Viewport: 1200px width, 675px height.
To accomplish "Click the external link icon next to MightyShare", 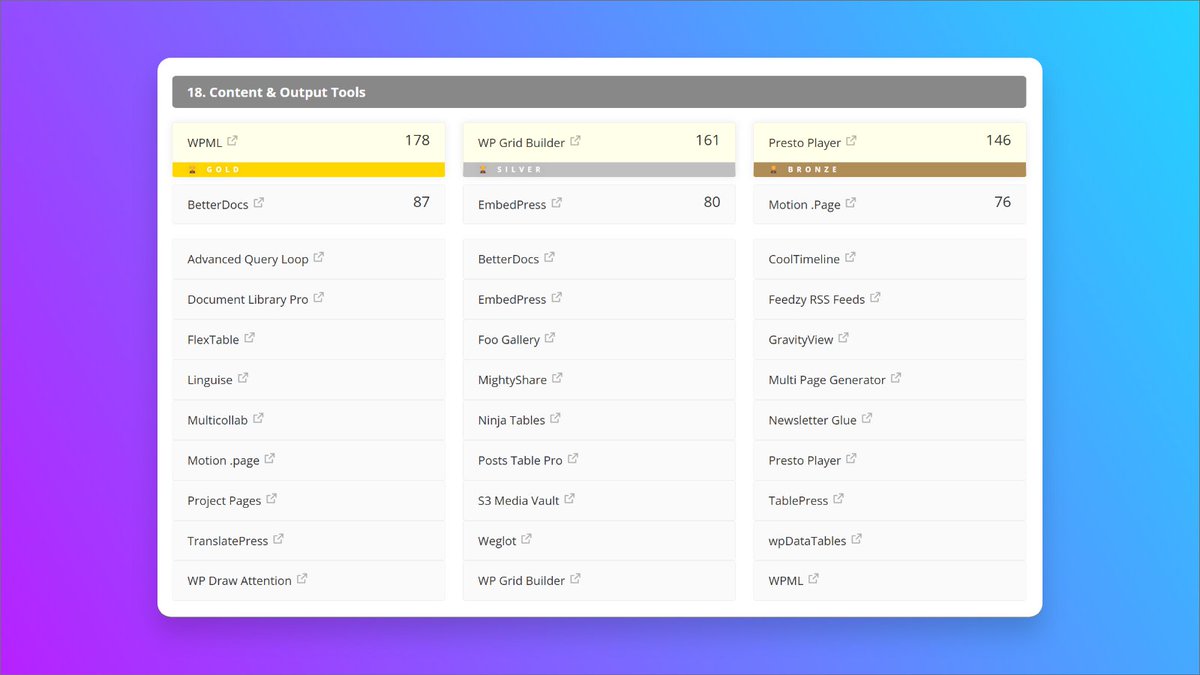I will [557, 378].
